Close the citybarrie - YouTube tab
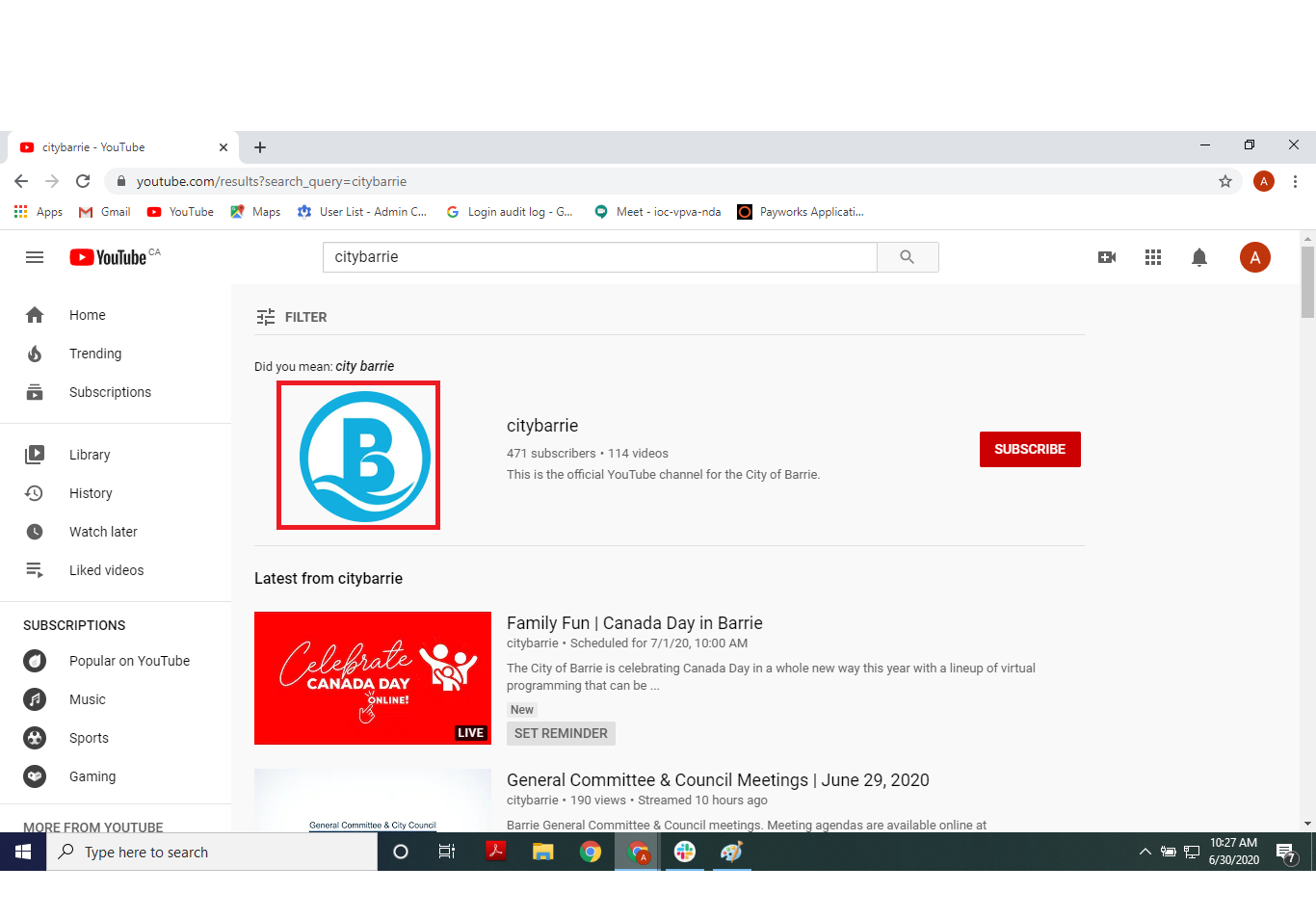1316x919 pixels. [224, 147]
